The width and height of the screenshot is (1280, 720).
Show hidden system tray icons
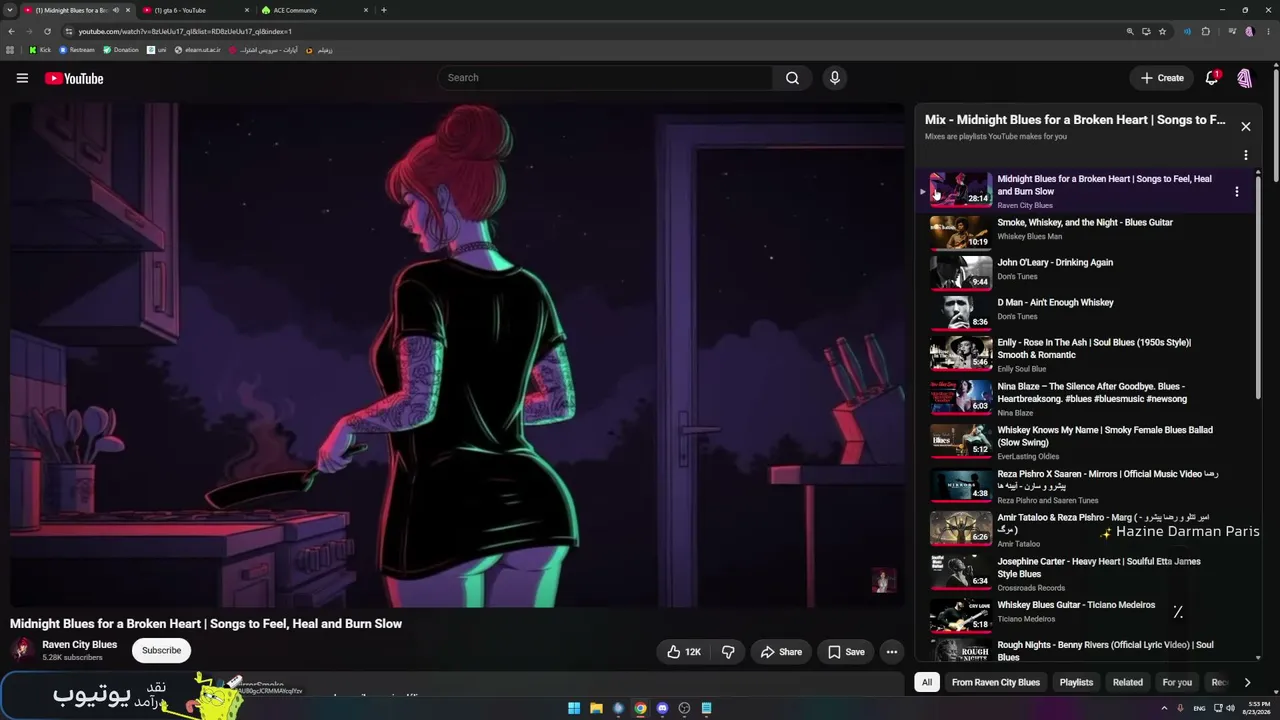[x=1164, y=708]
